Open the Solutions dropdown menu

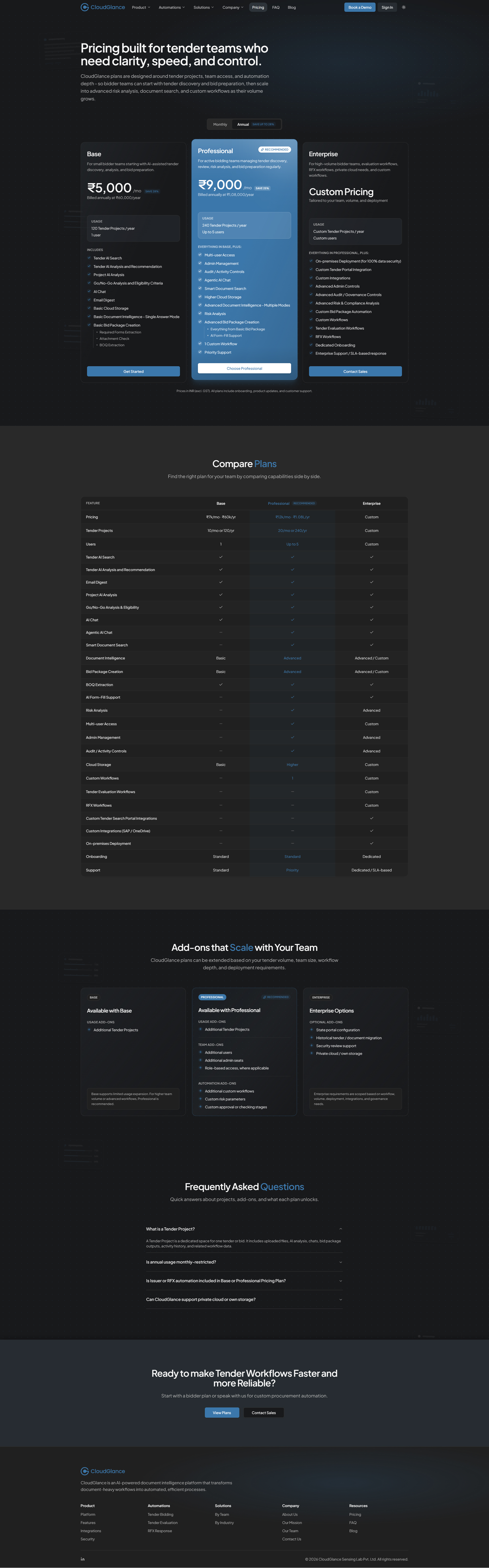(x=204, y=7)
